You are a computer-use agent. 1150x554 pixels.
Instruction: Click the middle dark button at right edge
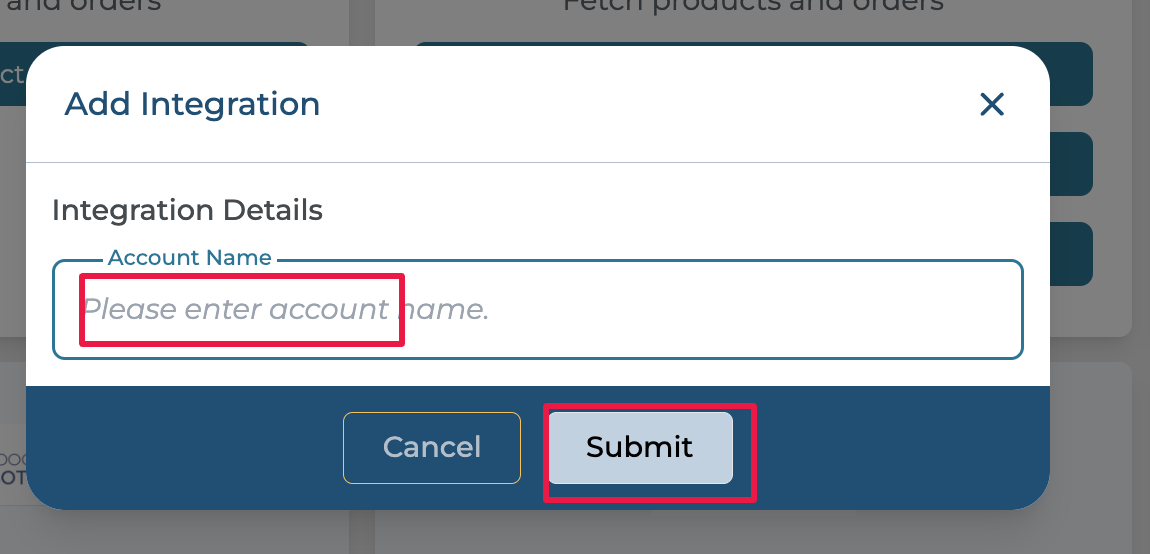tap(1072, 164)
